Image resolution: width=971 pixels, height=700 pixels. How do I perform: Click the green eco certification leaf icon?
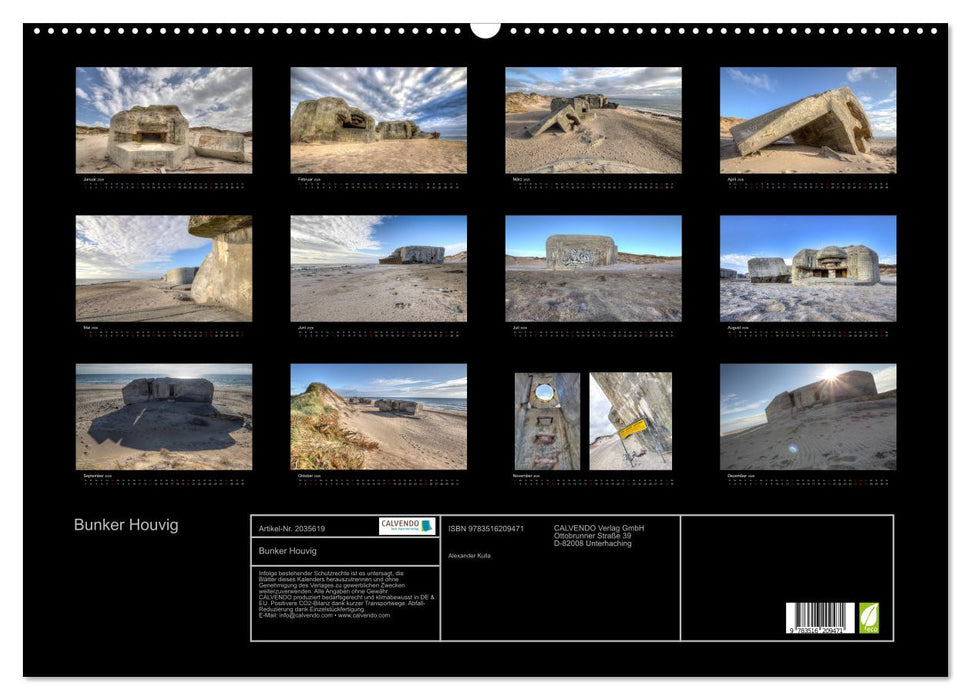tap(870, 618)
